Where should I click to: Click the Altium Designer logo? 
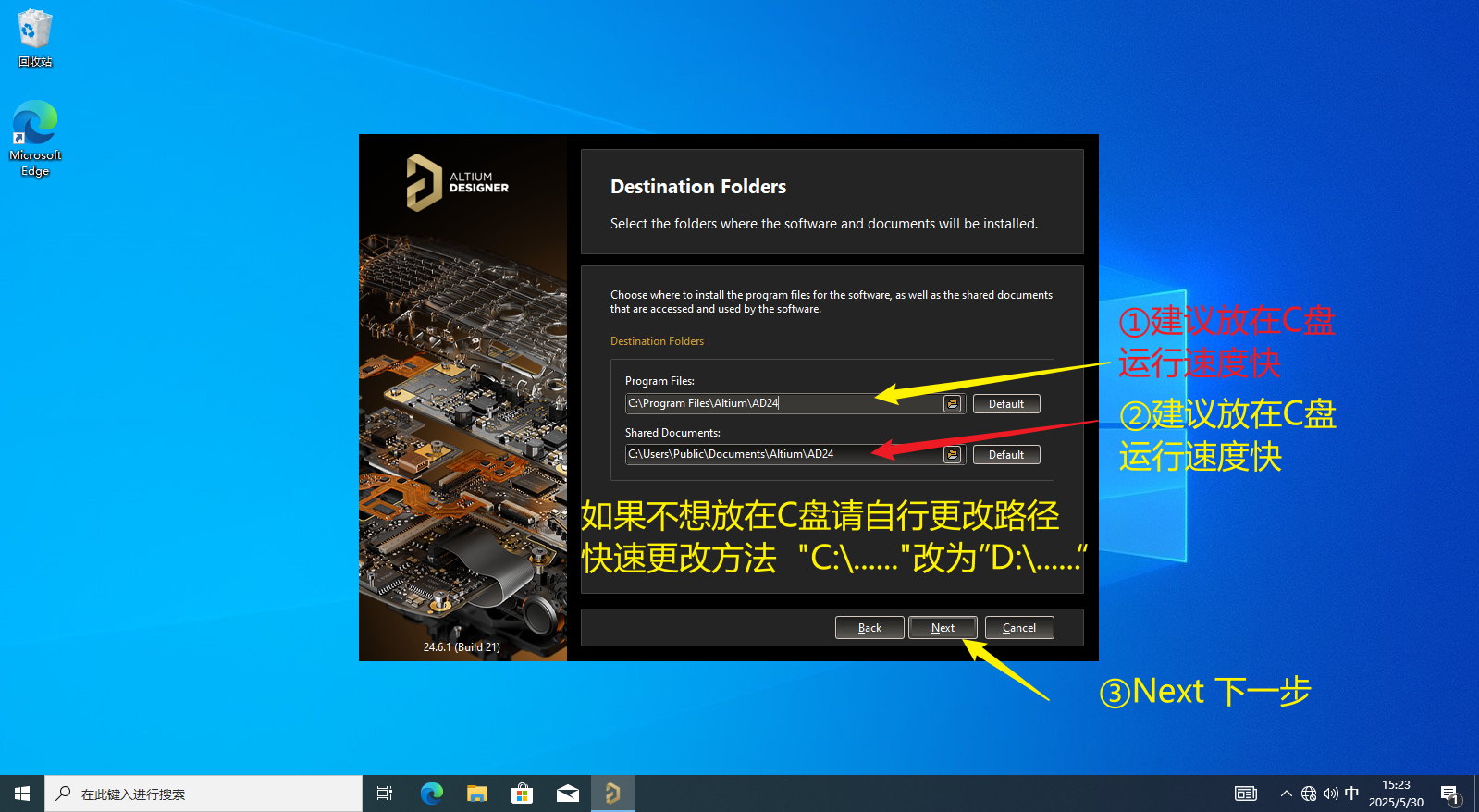point(457,182)
